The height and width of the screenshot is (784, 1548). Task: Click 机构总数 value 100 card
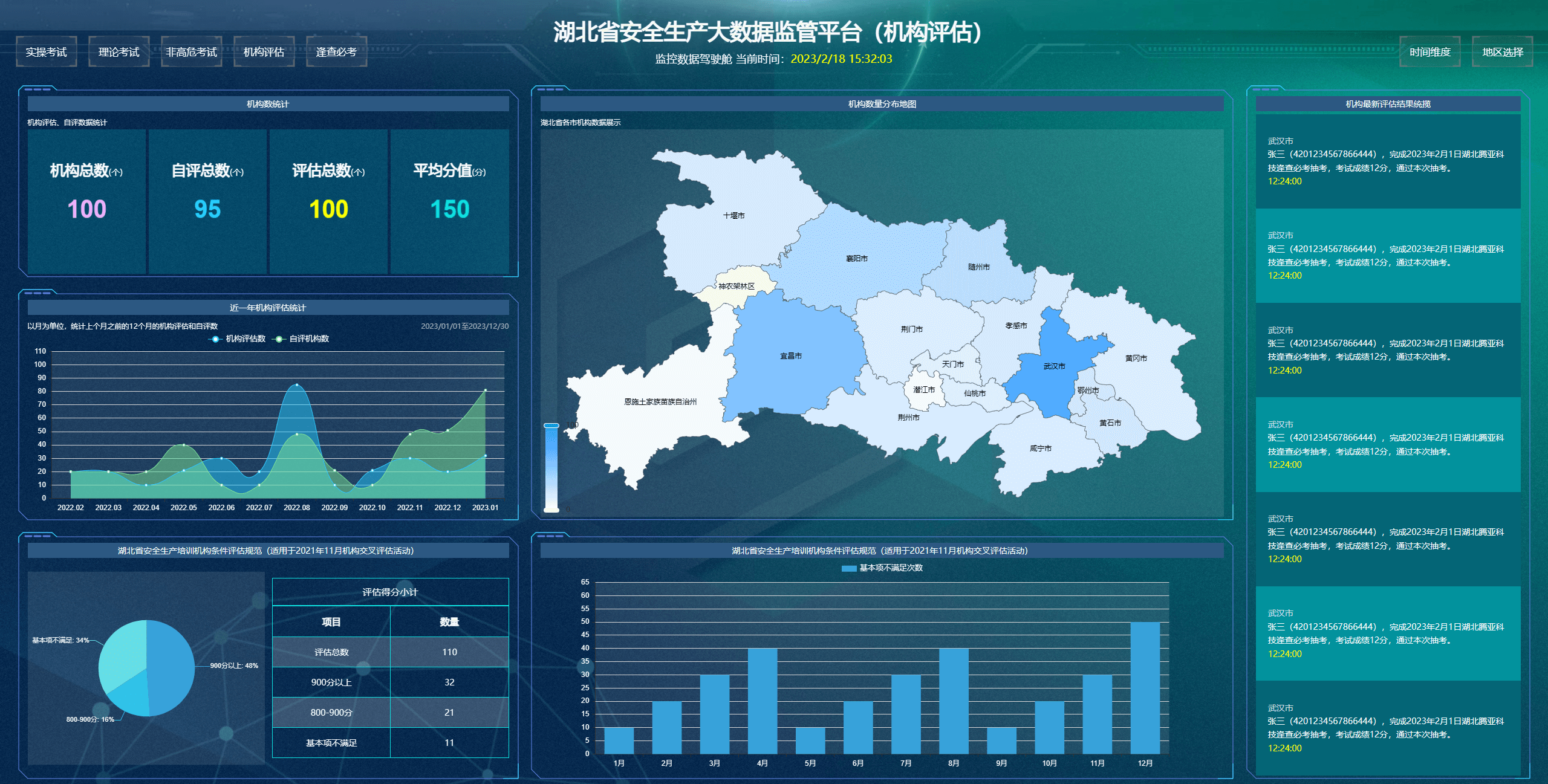(86, 201)
